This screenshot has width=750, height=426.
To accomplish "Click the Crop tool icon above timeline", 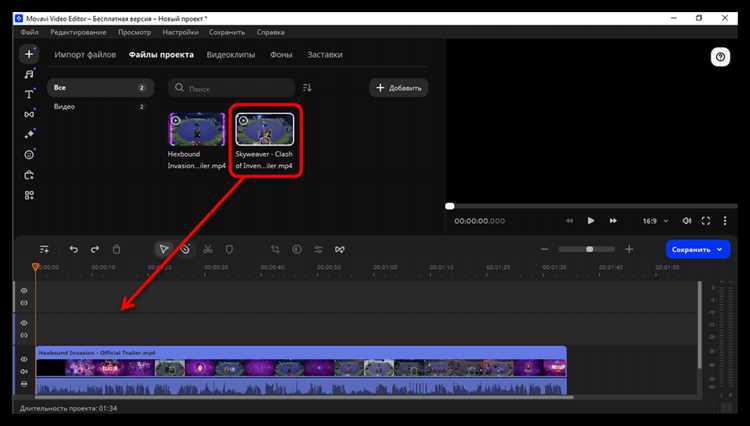I will (x=275, y=249).
